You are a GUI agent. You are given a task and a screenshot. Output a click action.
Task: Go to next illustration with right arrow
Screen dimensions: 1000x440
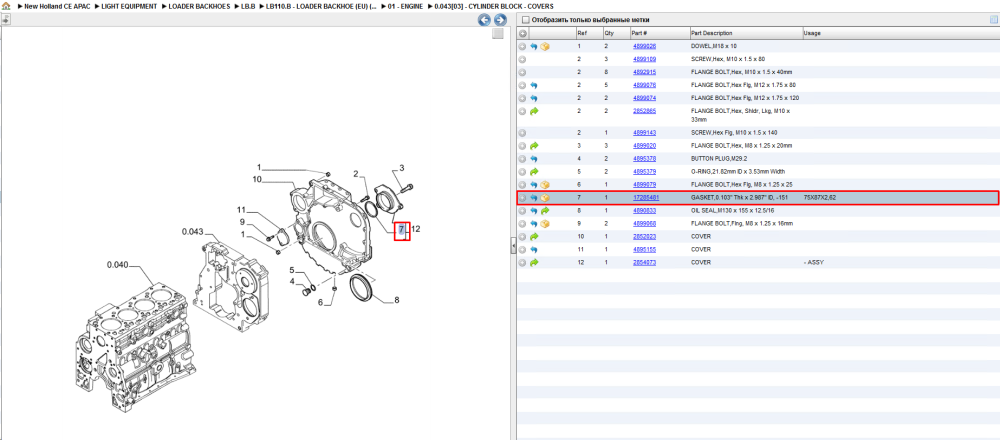[x=501, y=20]
